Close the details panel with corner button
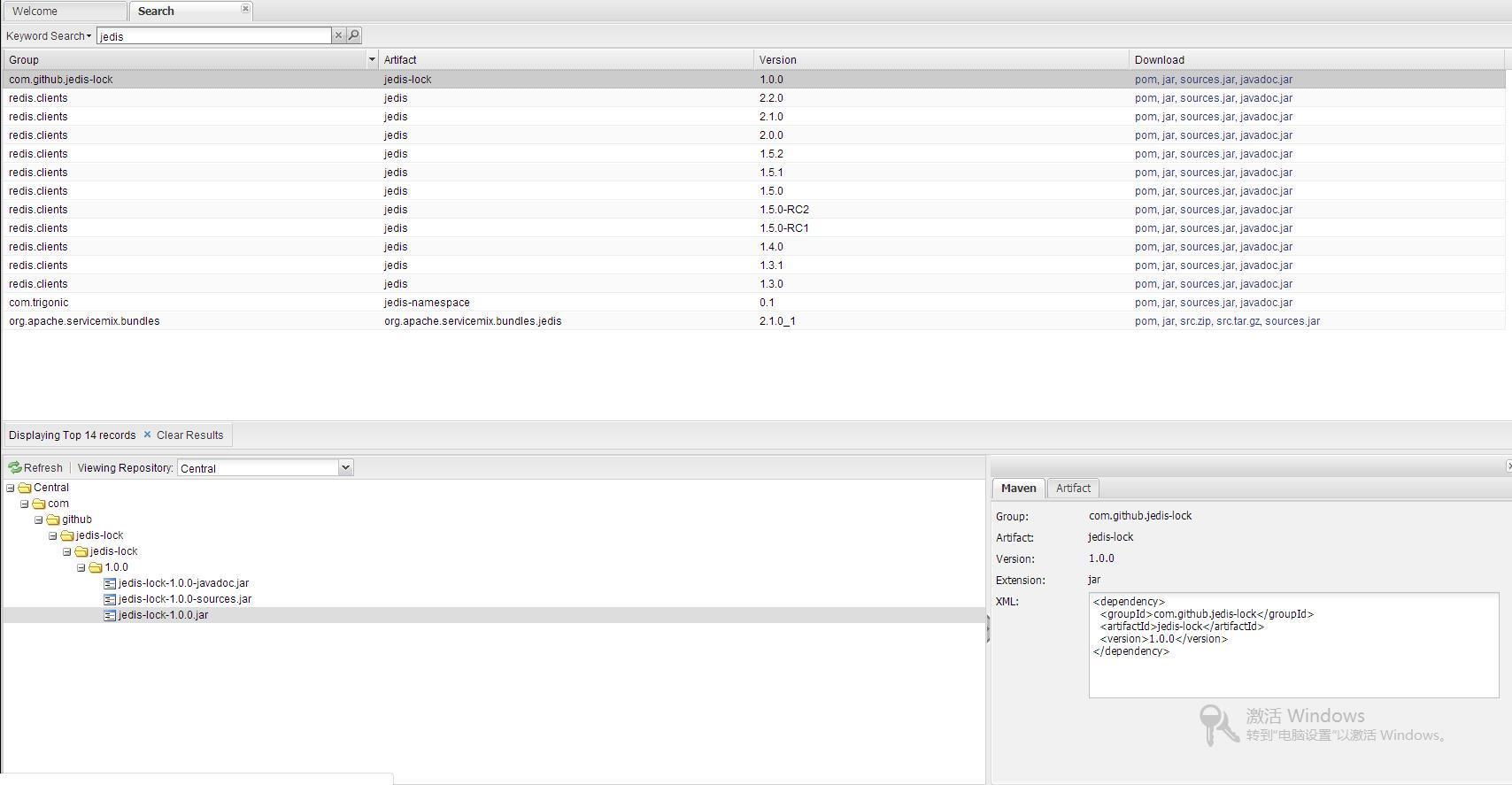This screenshot has width=1512, height=785. pyautogui.click(x=1508, y=466)
